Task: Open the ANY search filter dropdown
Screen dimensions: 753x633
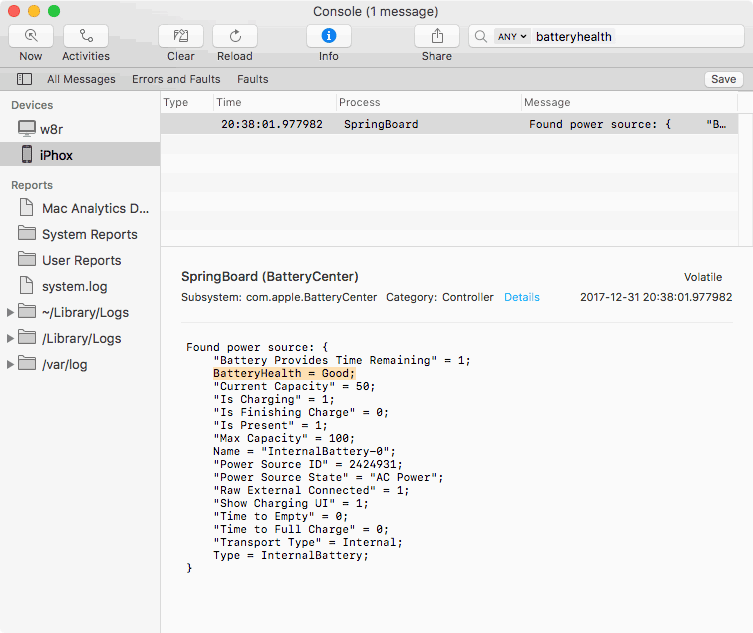Action: coord(512,36)
